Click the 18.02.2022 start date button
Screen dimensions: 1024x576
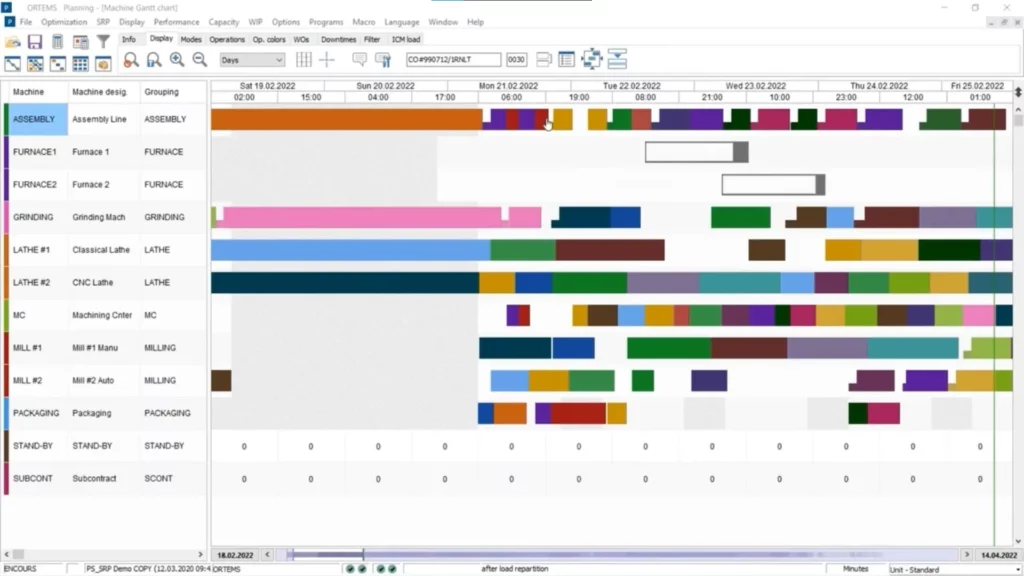[235, 554]
